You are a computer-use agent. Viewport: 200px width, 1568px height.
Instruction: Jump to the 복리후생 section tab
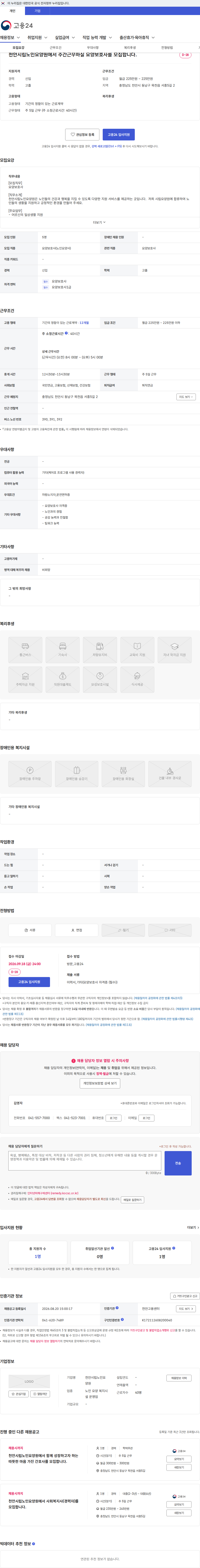[x=130, y=48]
